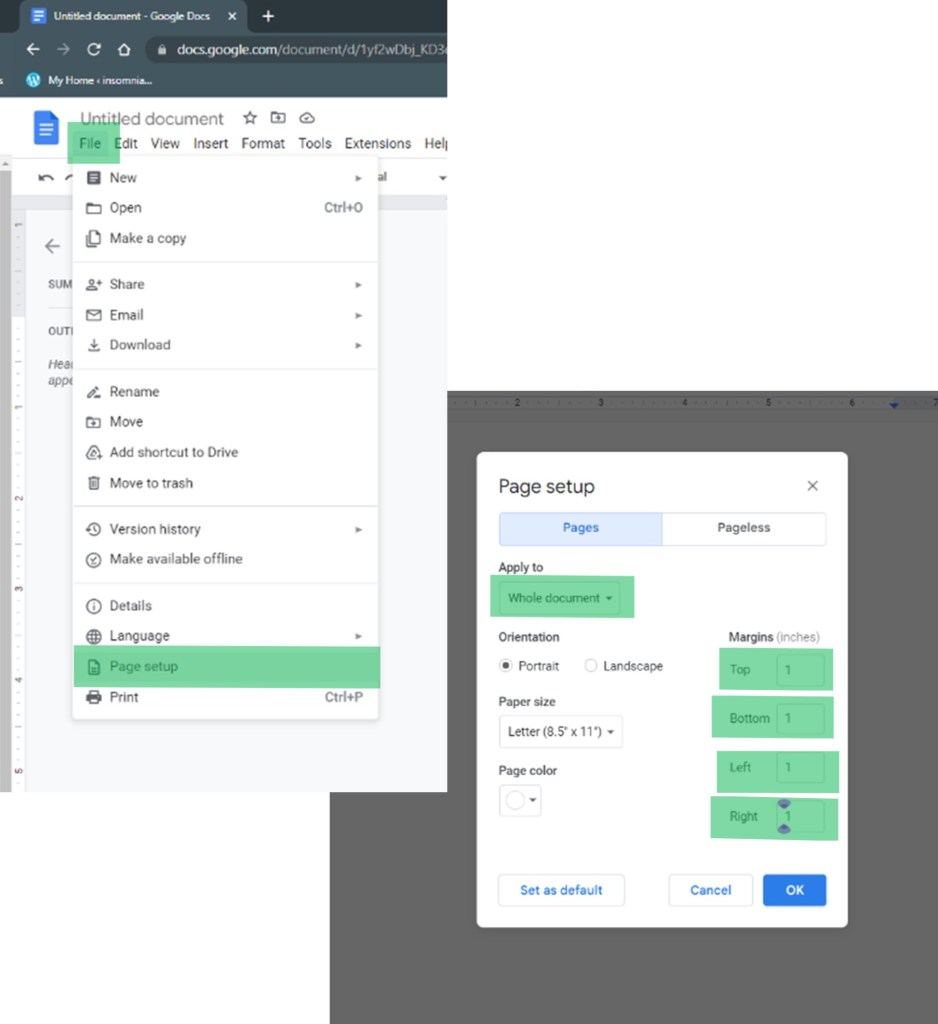
Task: Close the document outline with back arrow
Action: click(52, 246)
